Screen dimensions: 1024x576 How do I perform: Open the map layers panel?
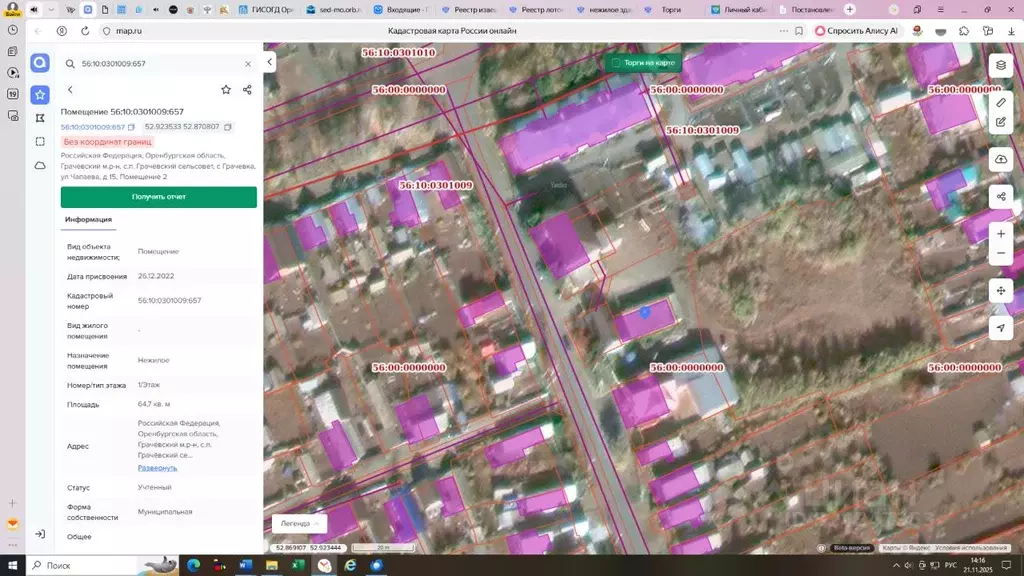point(1000,66)
